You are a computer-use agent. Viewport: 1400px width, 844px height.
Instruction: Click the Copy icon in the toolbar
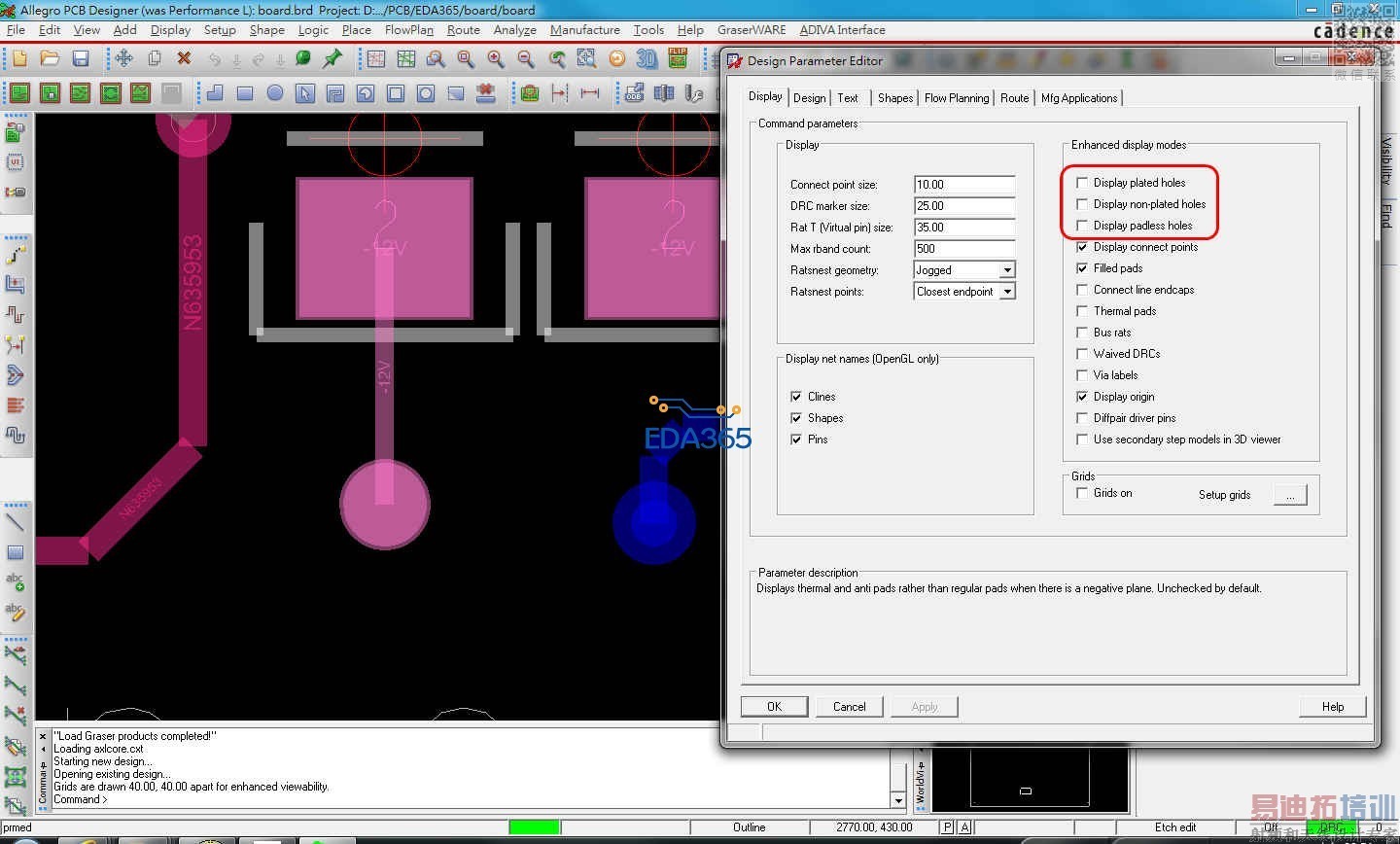pos(154,59)
